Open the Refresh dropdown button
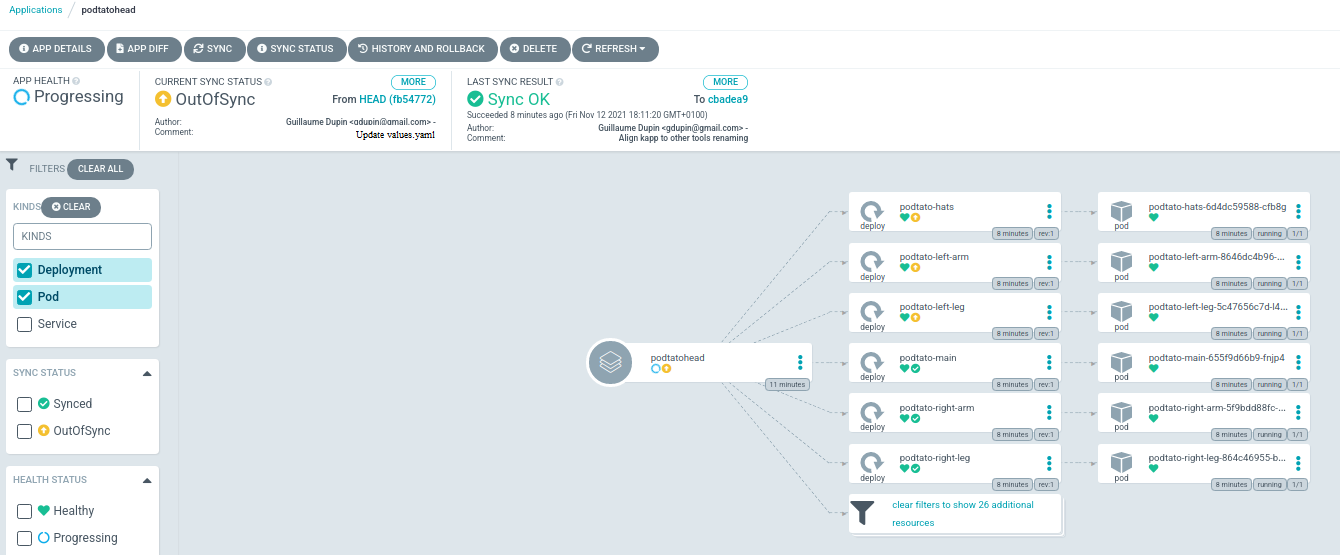 click(x=614, y=49)
